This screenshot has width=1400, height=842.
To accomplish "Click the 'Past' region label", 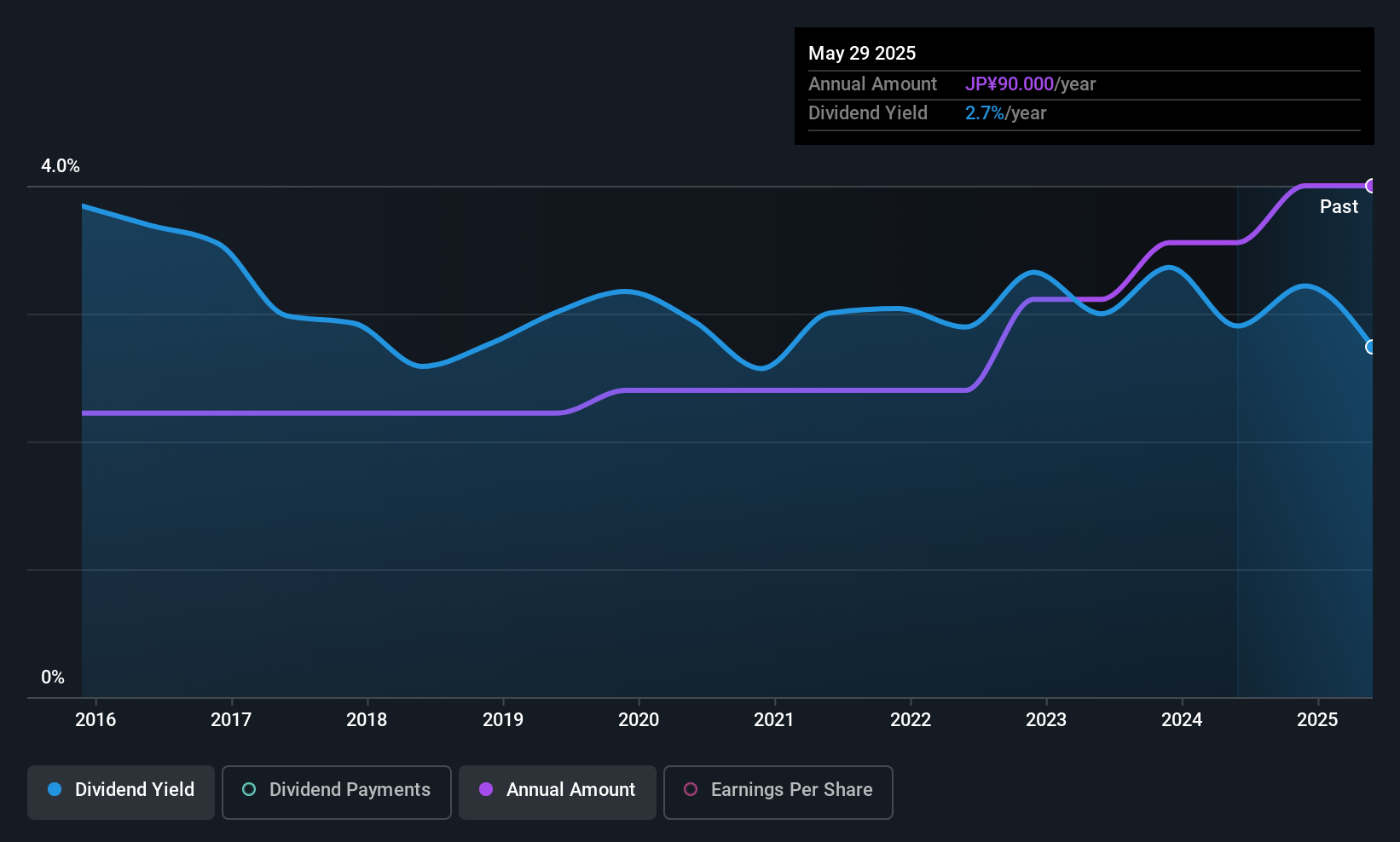I will point(1339,206).
